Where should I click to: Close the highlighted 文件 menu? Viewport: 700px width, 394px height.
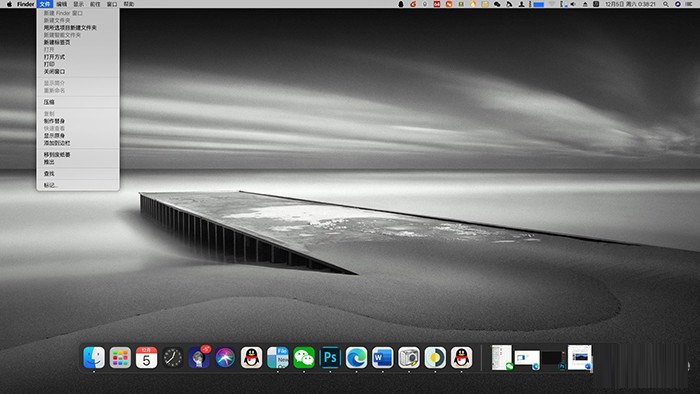[x=45, y=4]
